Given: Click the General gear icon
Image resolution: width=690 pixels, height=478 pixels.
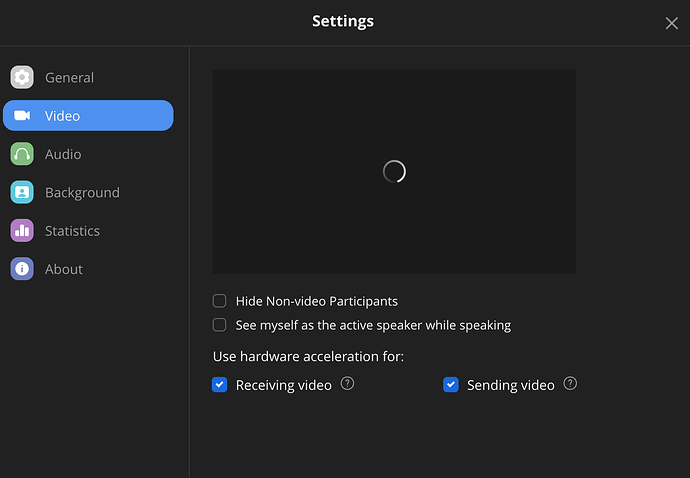Looking at the screenshot, I should pos(22,78).
